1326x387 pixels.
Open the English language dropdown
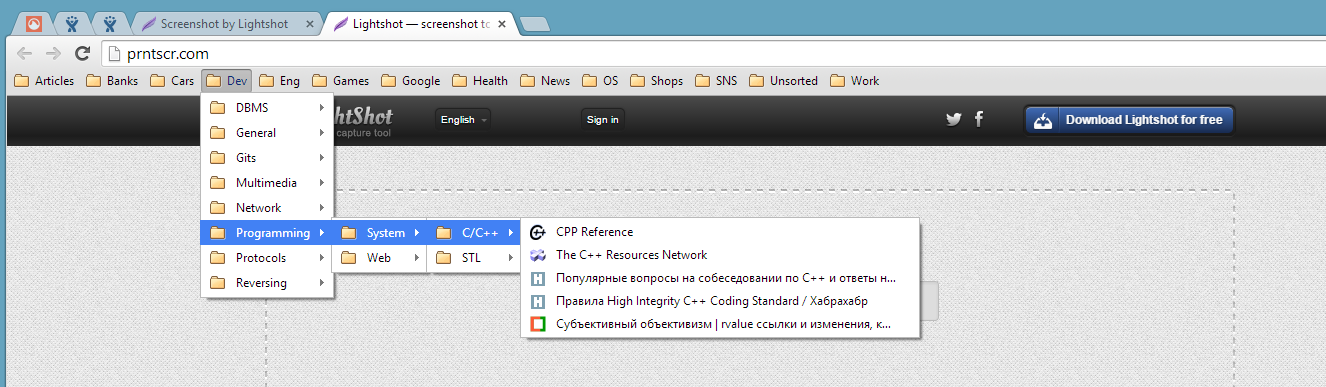coord(464,120)
